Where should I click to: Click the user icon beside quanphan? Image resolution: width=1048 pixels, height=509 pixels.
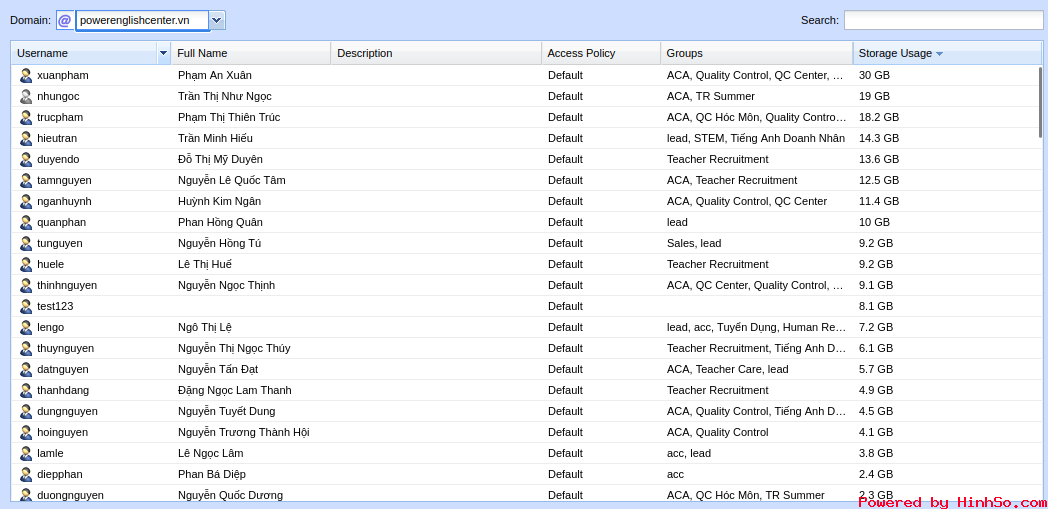tap(26, 222)
